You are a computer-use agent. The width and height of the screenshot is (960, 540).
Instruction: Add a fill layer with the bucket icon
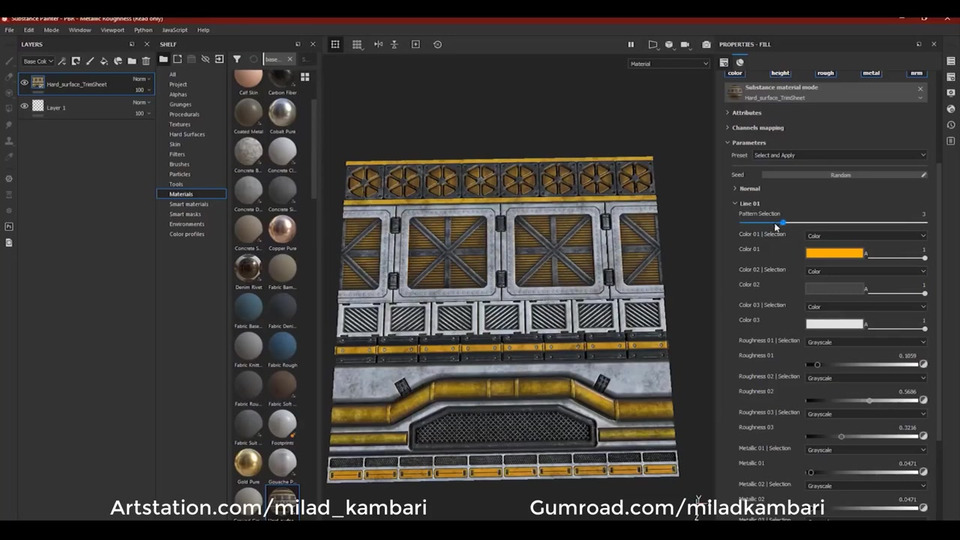click(104, 61)
